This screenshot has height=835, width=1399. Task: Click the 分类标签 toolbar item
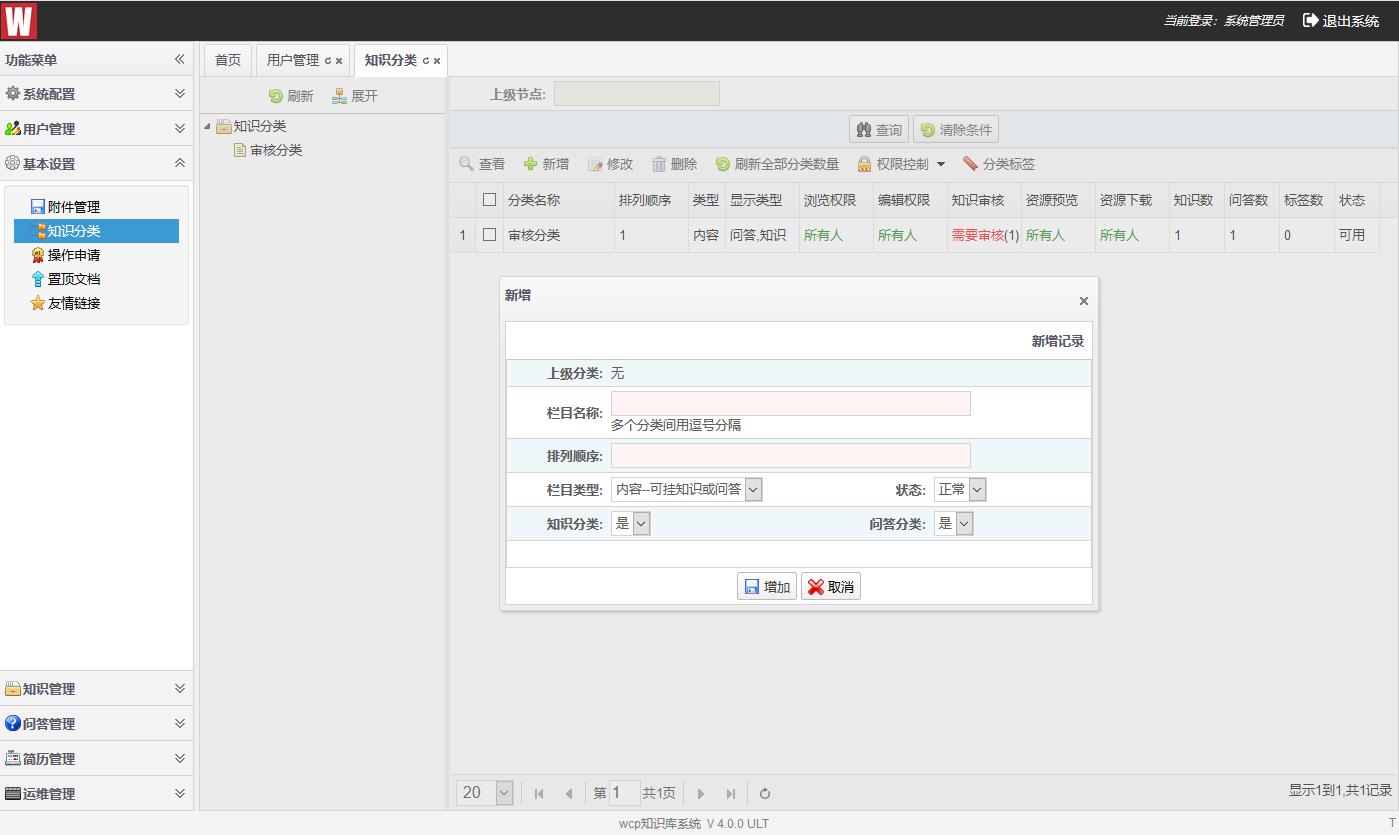tap(999, 164)
